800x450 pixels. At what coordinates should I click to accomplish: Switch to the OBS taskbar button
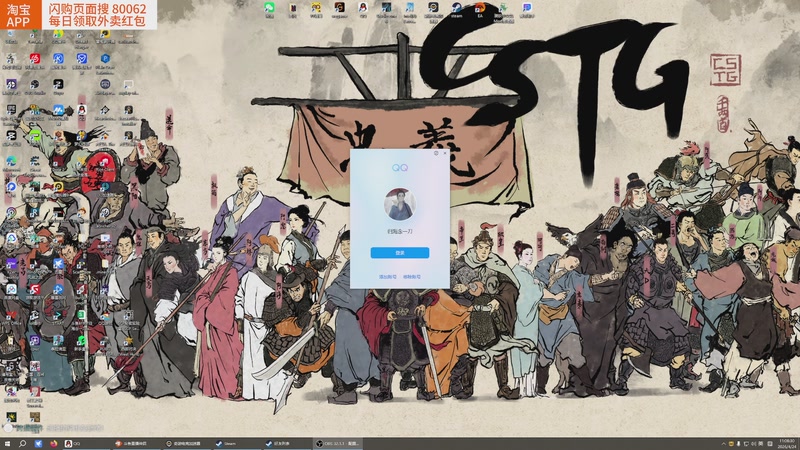click(337, 444)
